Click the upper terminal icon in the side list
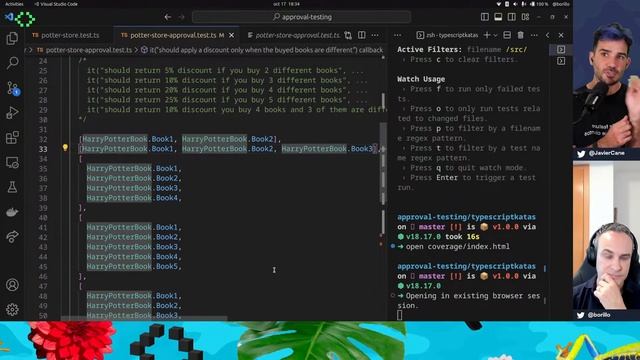This screenshot has height=360, width=640. [x=561, y=49]
